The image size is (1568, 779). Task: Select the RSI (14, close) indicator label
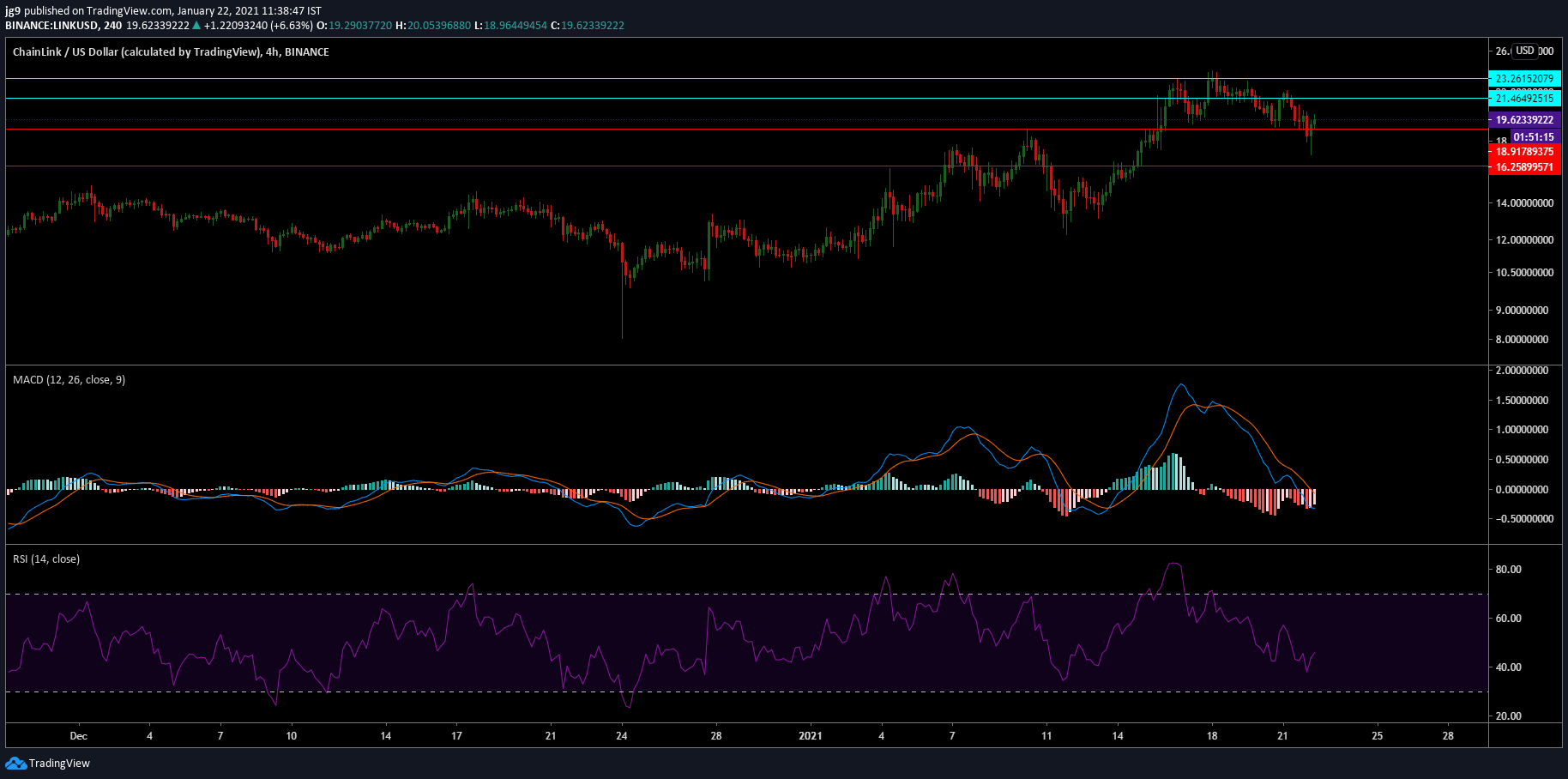(46, 559)
